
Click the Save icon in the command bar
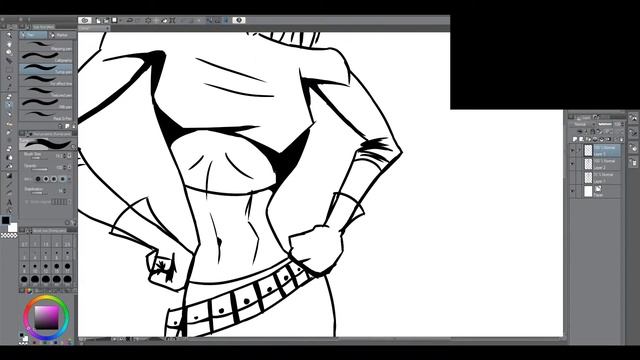(x=115, y=20)
